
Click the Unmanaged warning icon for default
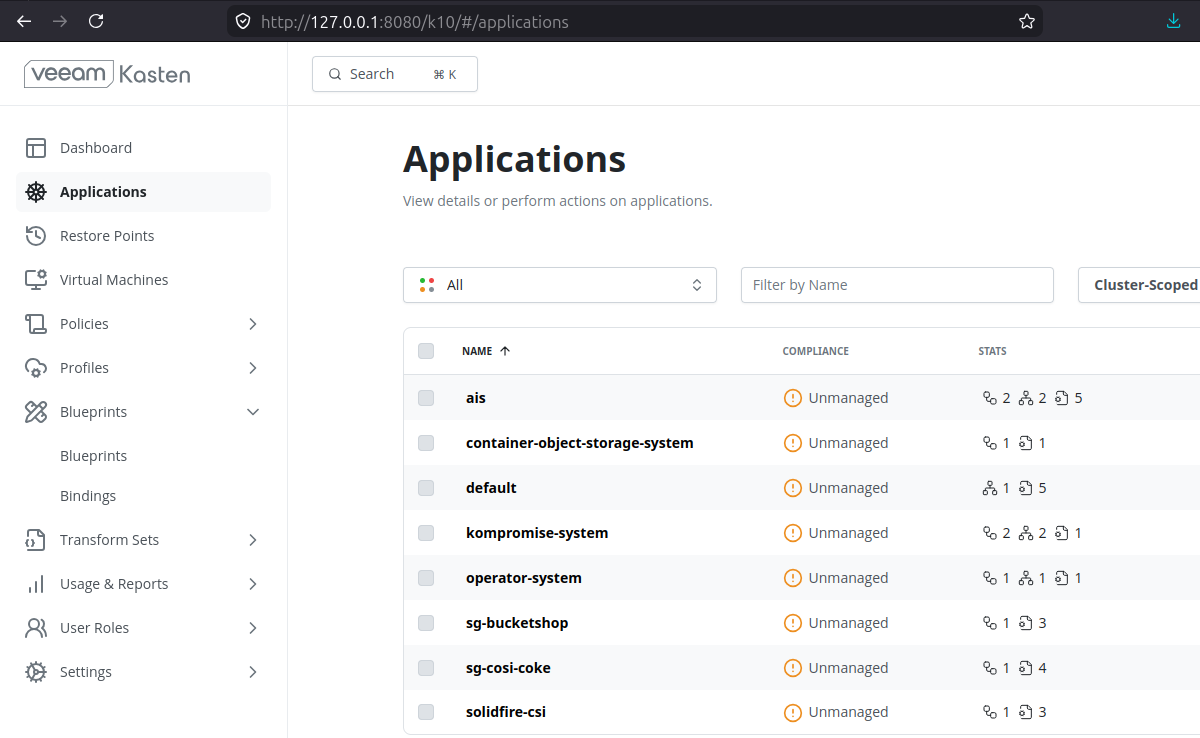793,488
